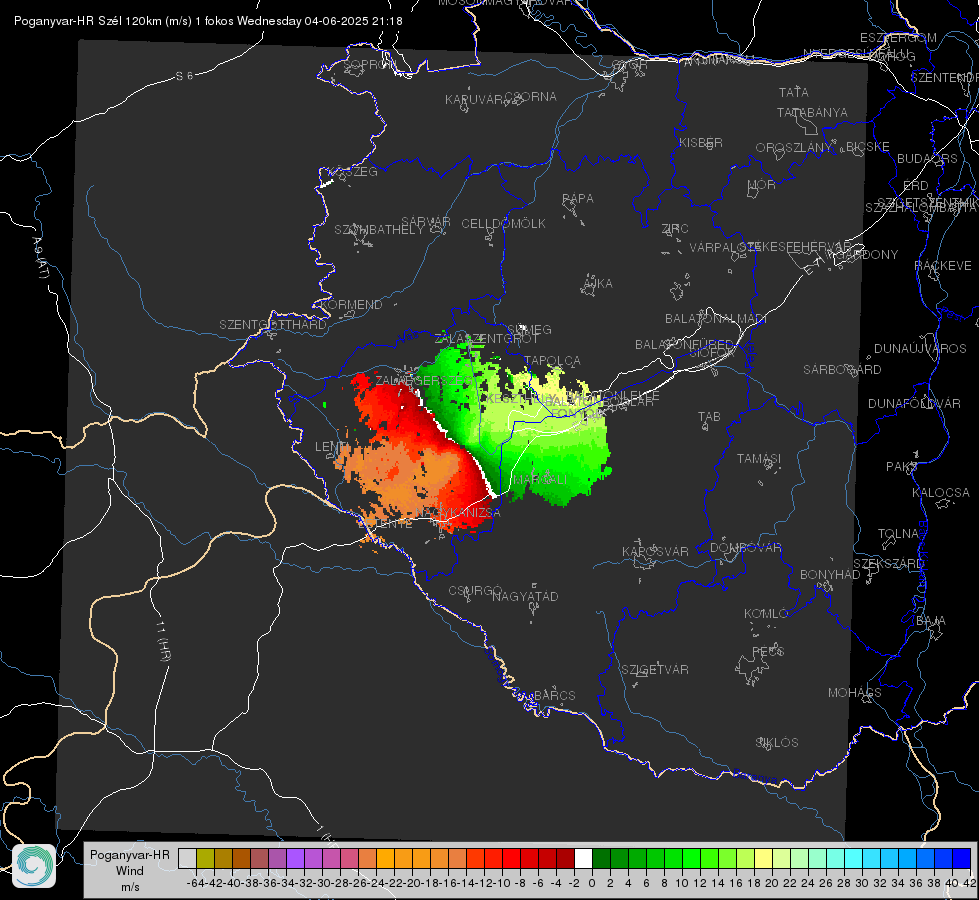The height and width of the screenshot is (900, 979).
Task: Click the DOMBÓVÁR label
Action: coord(745,548)
